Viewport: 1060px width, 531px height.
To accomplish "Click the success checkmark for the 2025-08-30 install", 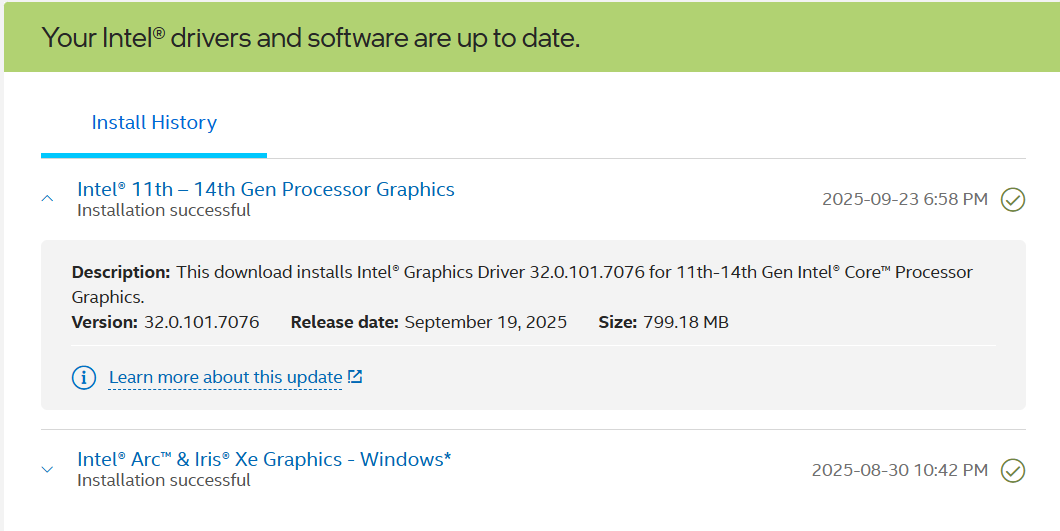I will [1013, 469].
